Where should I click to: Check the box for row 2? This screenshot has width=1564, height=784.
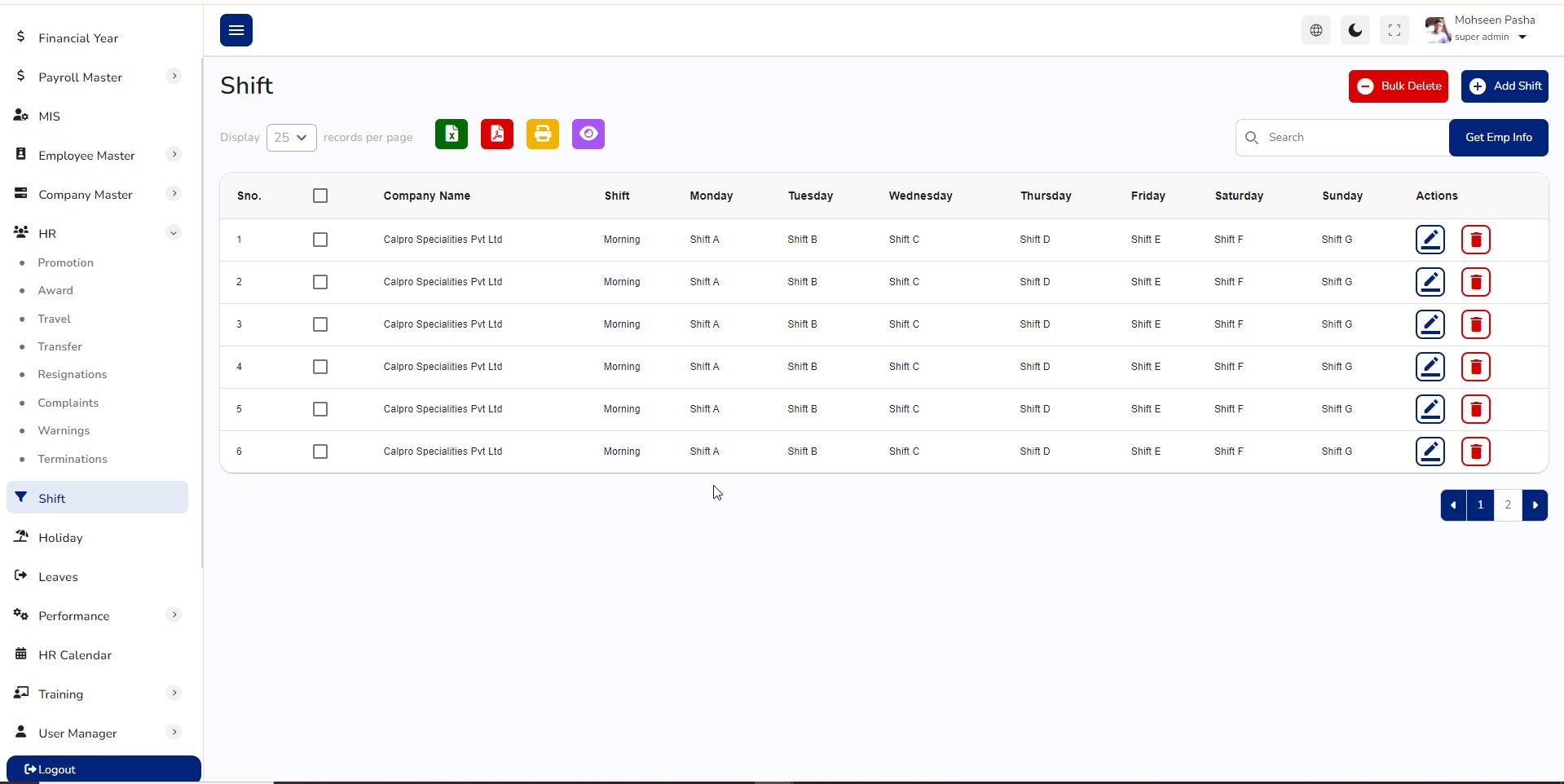(320, 282)
